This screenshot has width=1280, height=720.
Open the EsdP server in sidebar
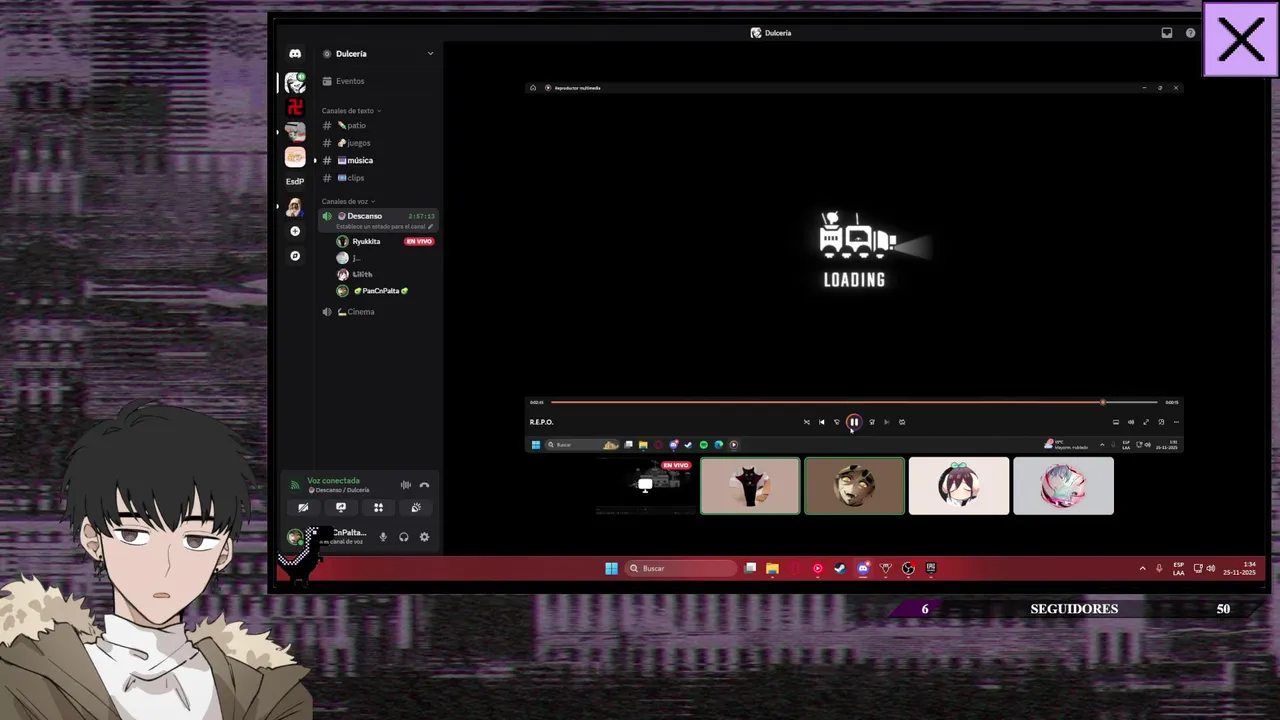click(295, 182)
